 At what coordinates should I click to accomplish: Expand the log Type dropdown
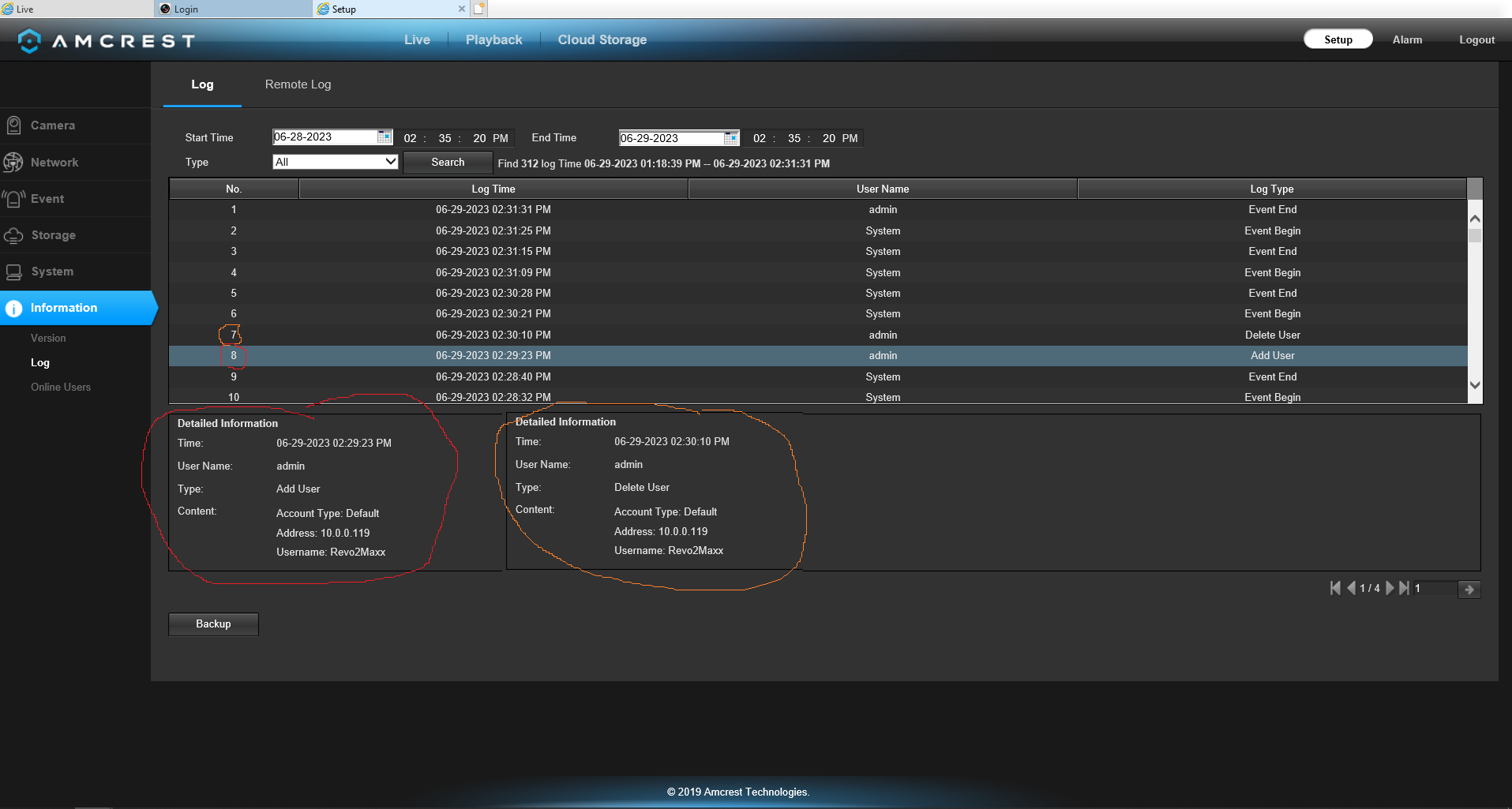pyautogui.click(x=336, y=162)
